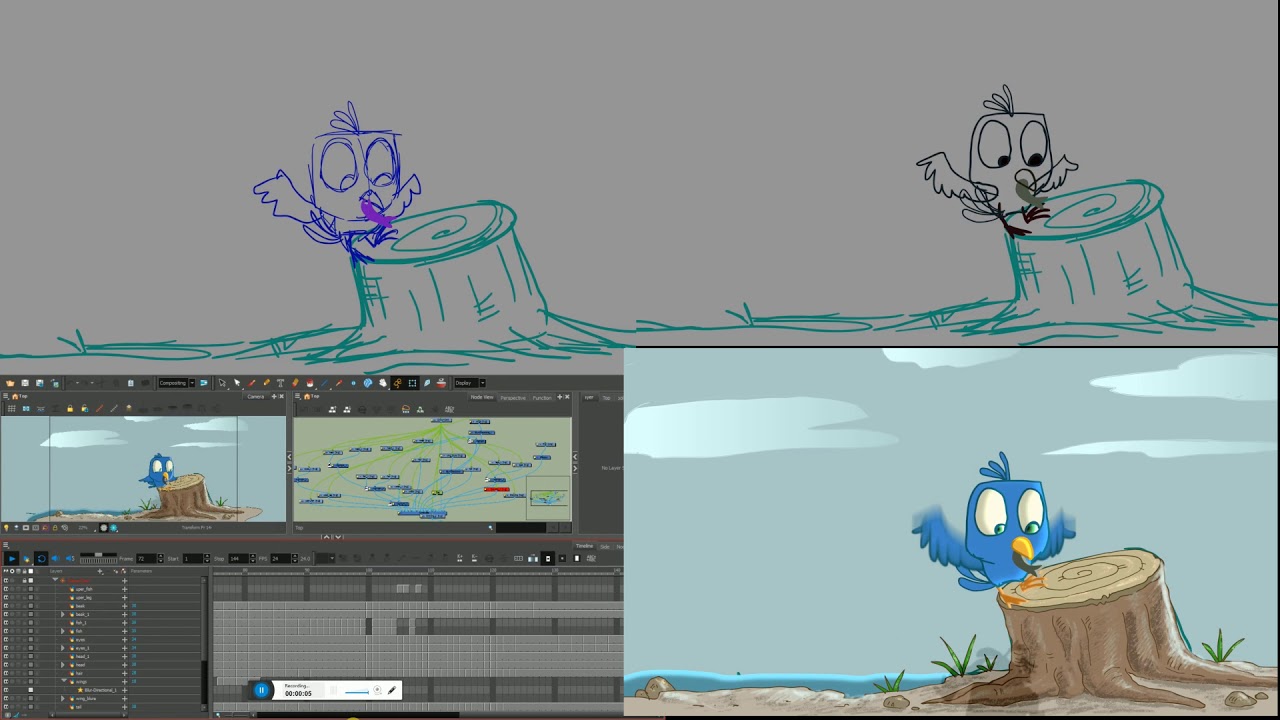Viewport: 1280px width, 720px height.
Task: Click the Node View navigator thumbnail
Action: (x=549, y=497)
